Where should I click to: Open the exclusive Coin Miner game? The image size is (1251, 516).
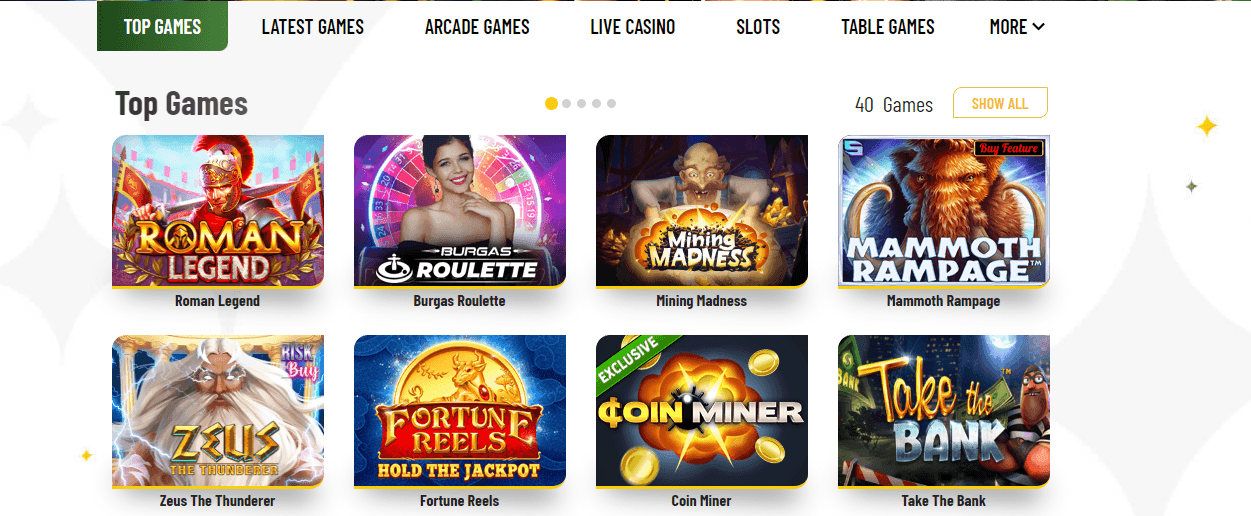pyautogui.click(x=702, y=411)
